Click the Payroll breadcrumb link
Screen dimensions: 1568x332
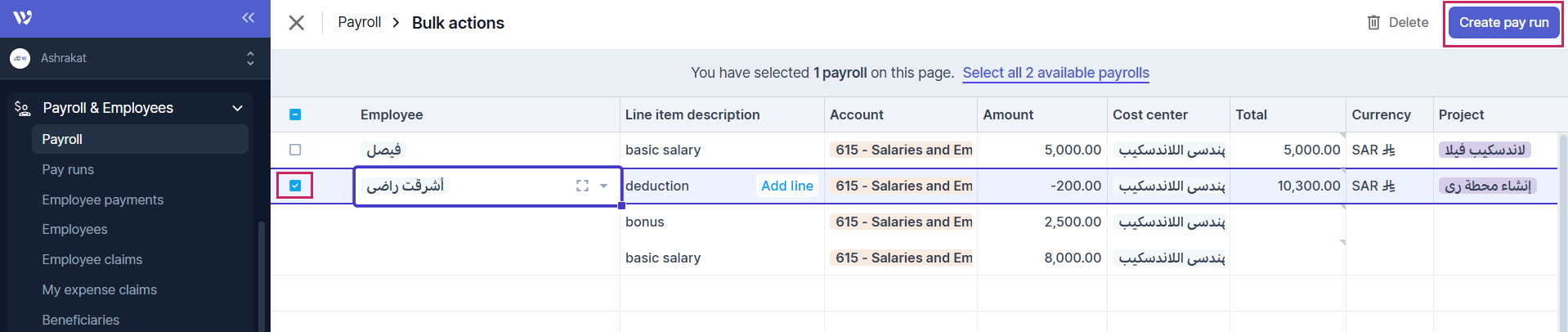(360, 22)
